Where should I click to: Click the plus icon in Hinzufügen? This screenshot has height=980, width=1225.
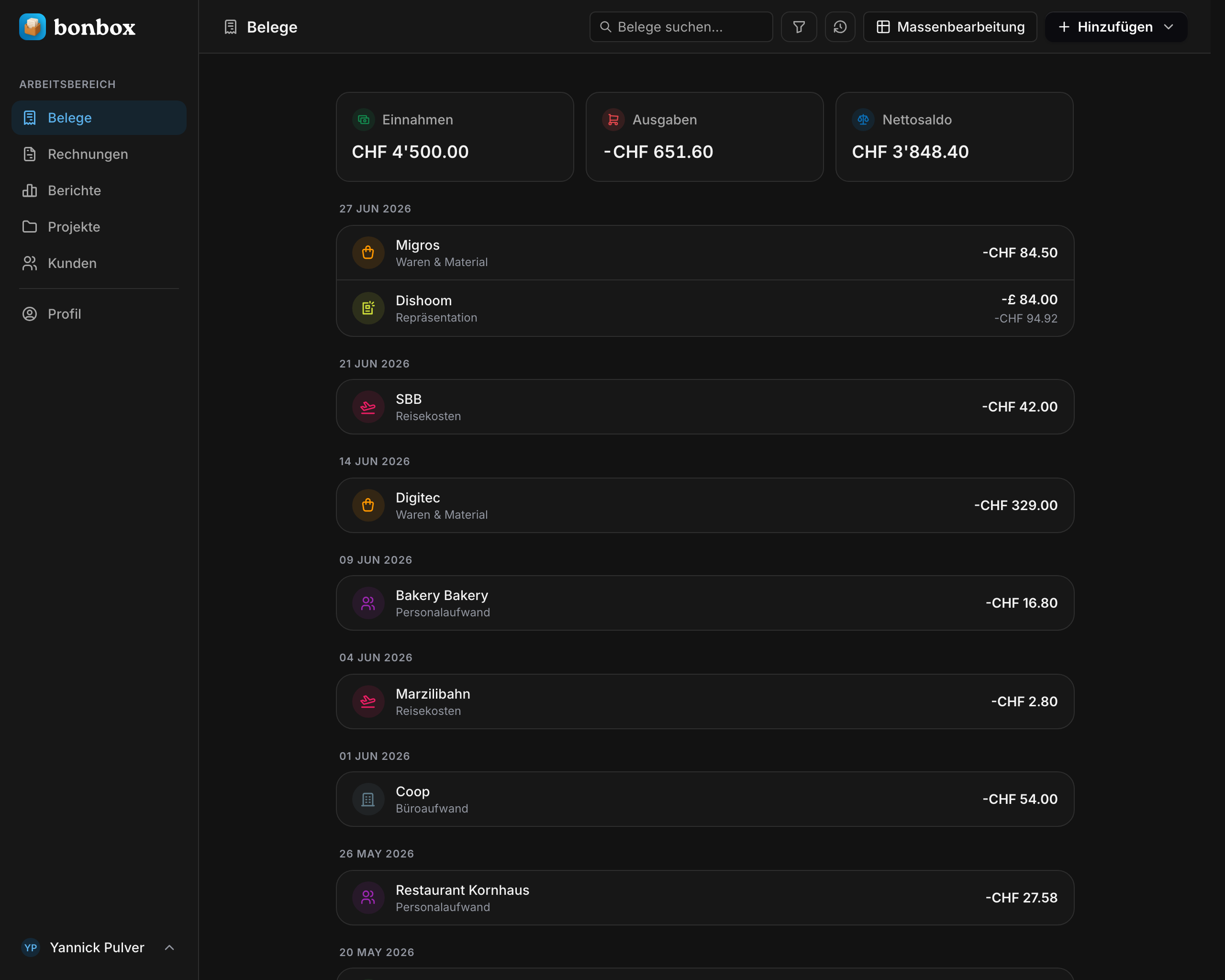point(1064,27)
